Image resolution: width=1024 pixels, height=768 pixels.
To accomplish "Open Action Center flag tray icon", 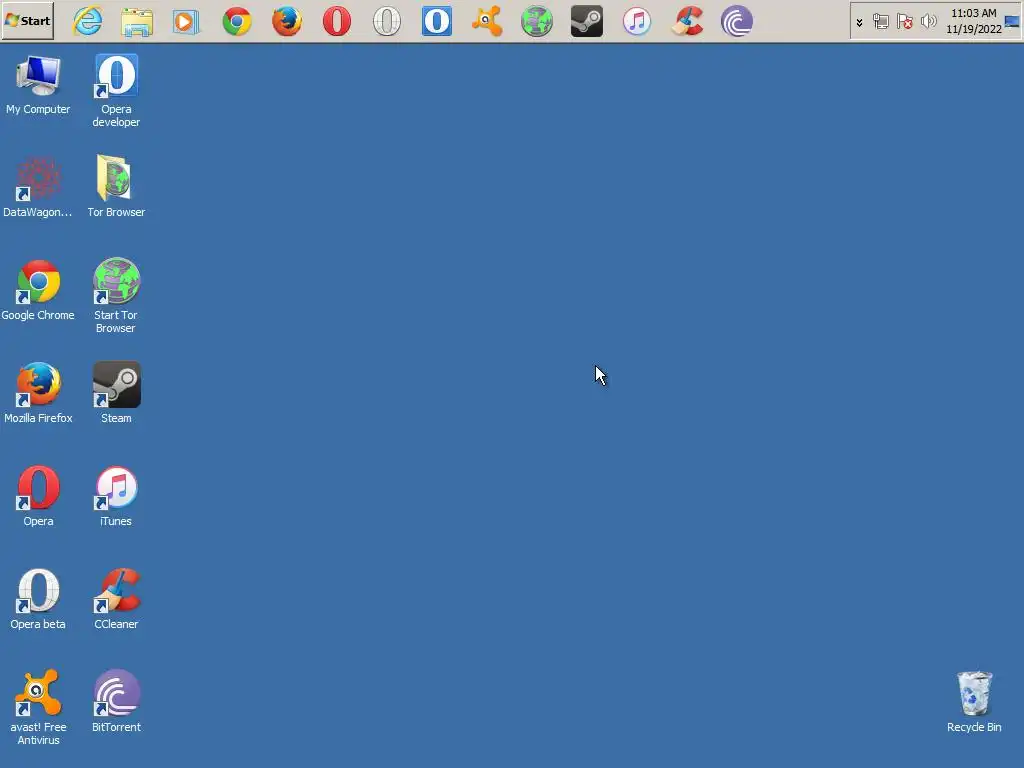I will click(904, 22).
